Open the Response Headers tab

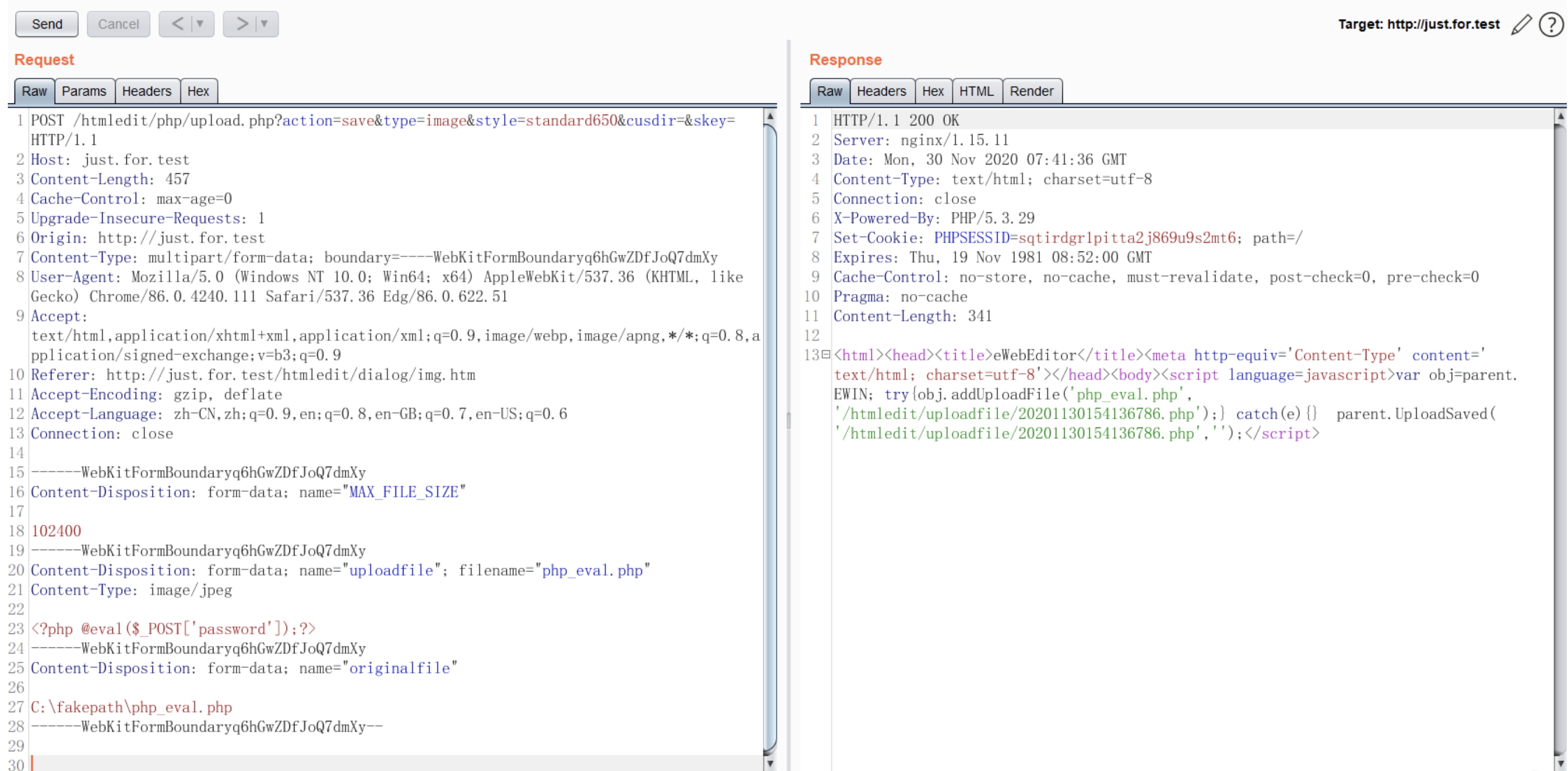[x=881, y=91]
